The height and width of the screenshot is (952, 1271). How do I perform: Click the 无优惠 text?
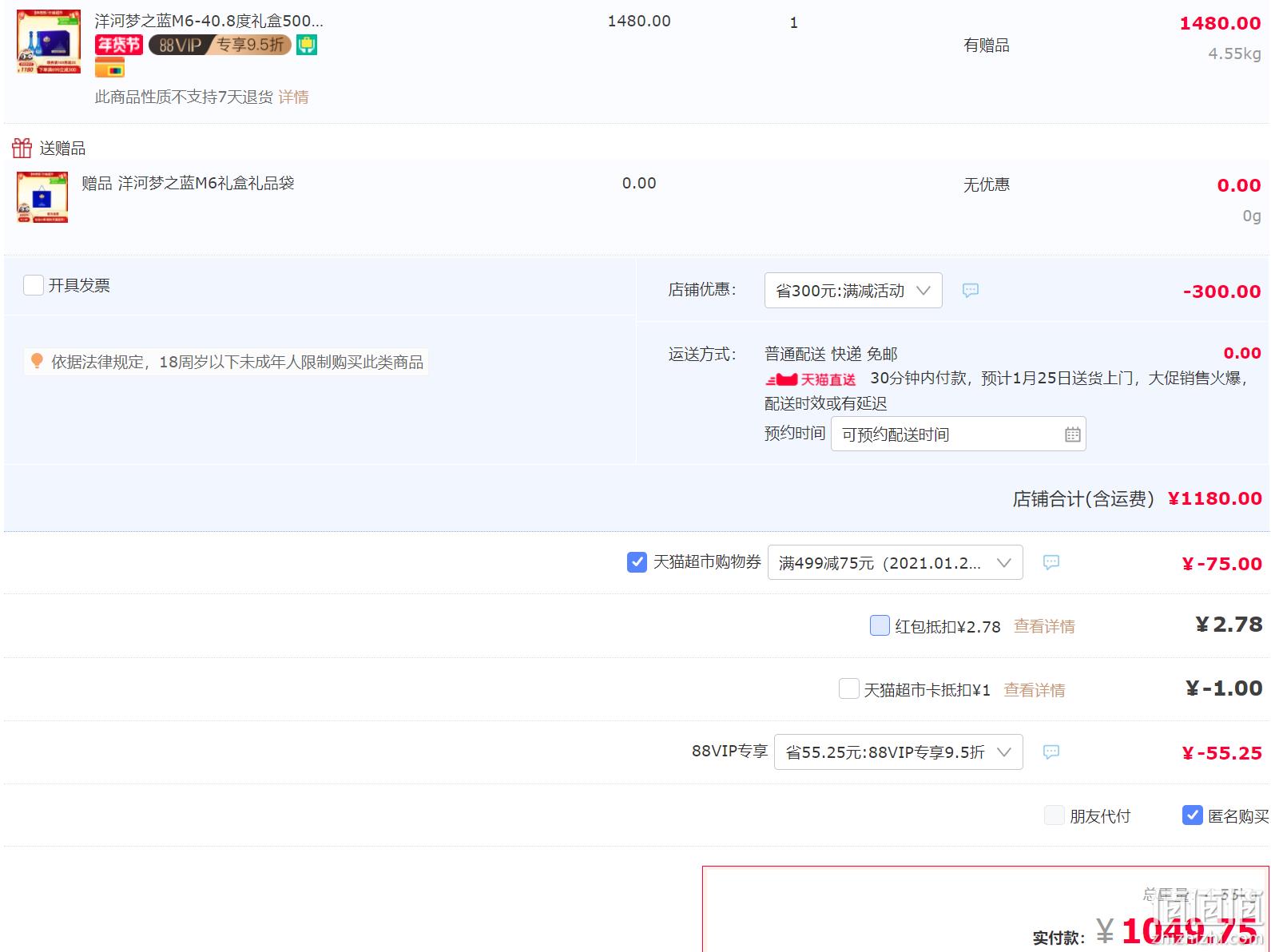pyautogui.click(x=986, y=184)
